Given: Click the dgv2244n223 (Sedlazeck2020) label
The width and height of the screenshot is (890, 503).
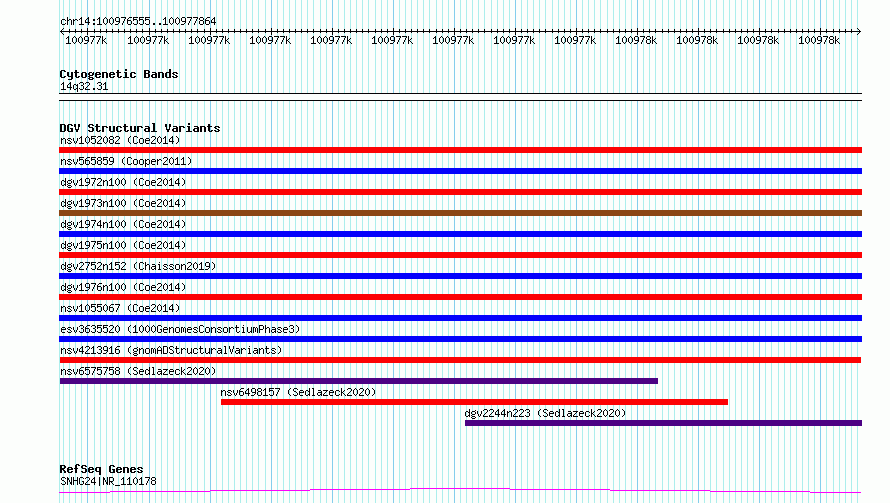Looking at the screenshot, I should pos(545,413).
